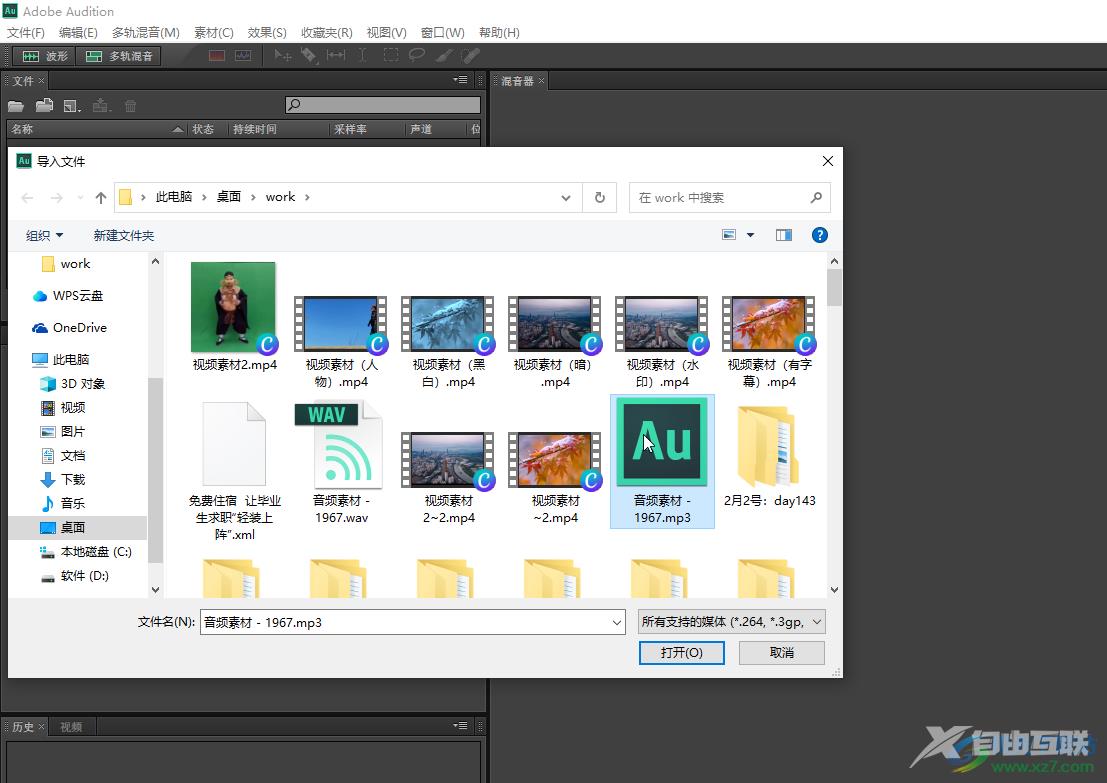This screenshot has width=1107, height=783.
Task: Expand the 文件名 combo box dropdown
Action: tap(616, 623)
